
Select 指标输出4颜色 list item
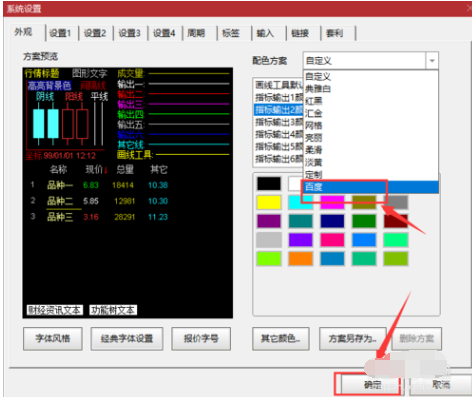(279, 134)
